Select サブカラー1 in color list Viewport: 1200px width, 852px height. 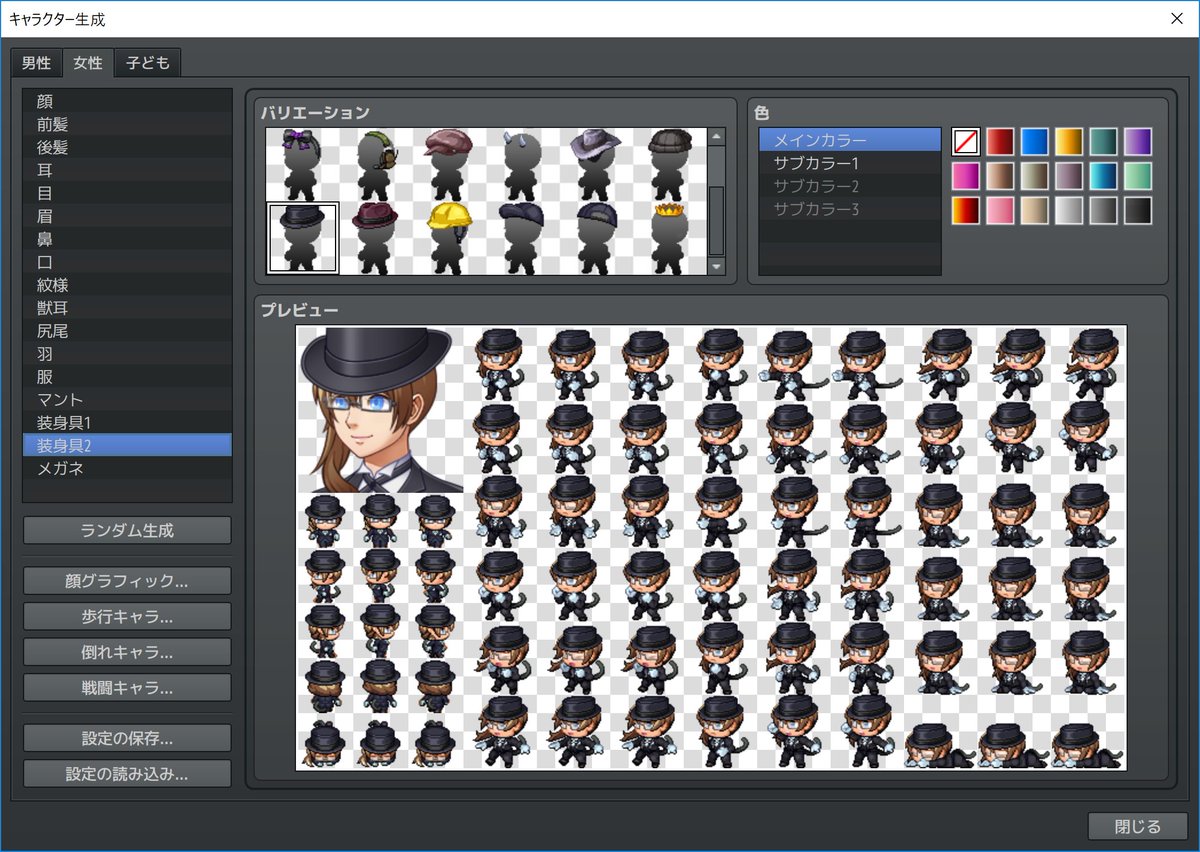click(x=850, y=163)
